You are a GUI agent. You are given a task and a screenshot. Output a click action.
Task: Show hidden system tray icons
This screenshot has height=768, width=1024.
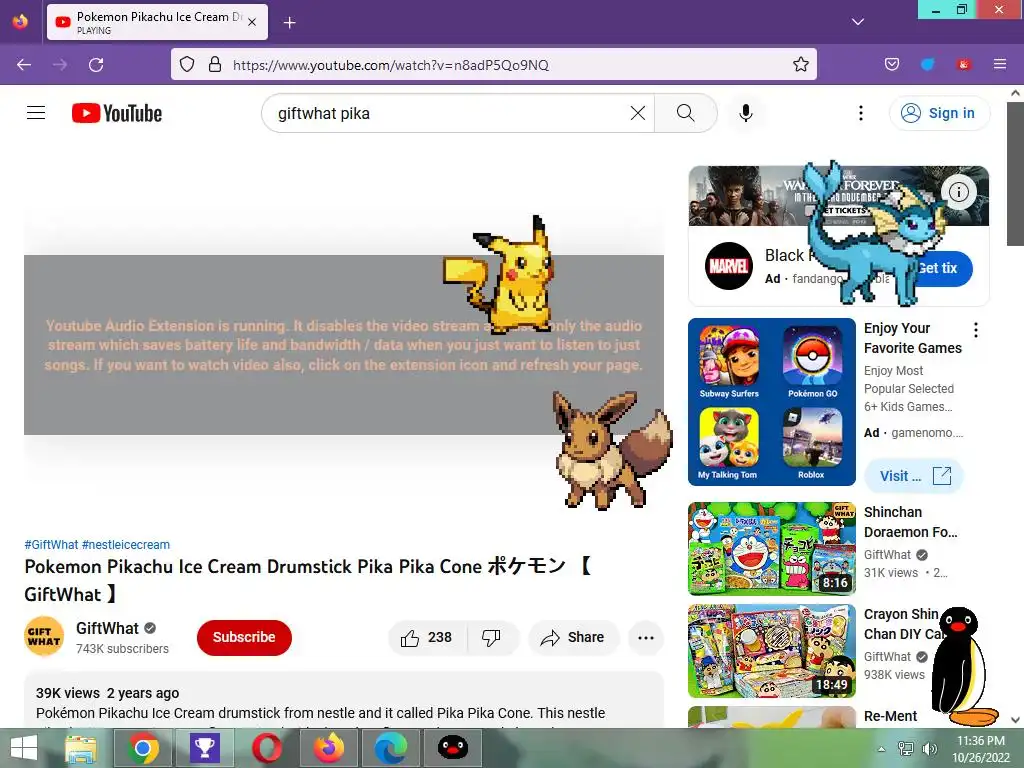click(x=881, y=748)
